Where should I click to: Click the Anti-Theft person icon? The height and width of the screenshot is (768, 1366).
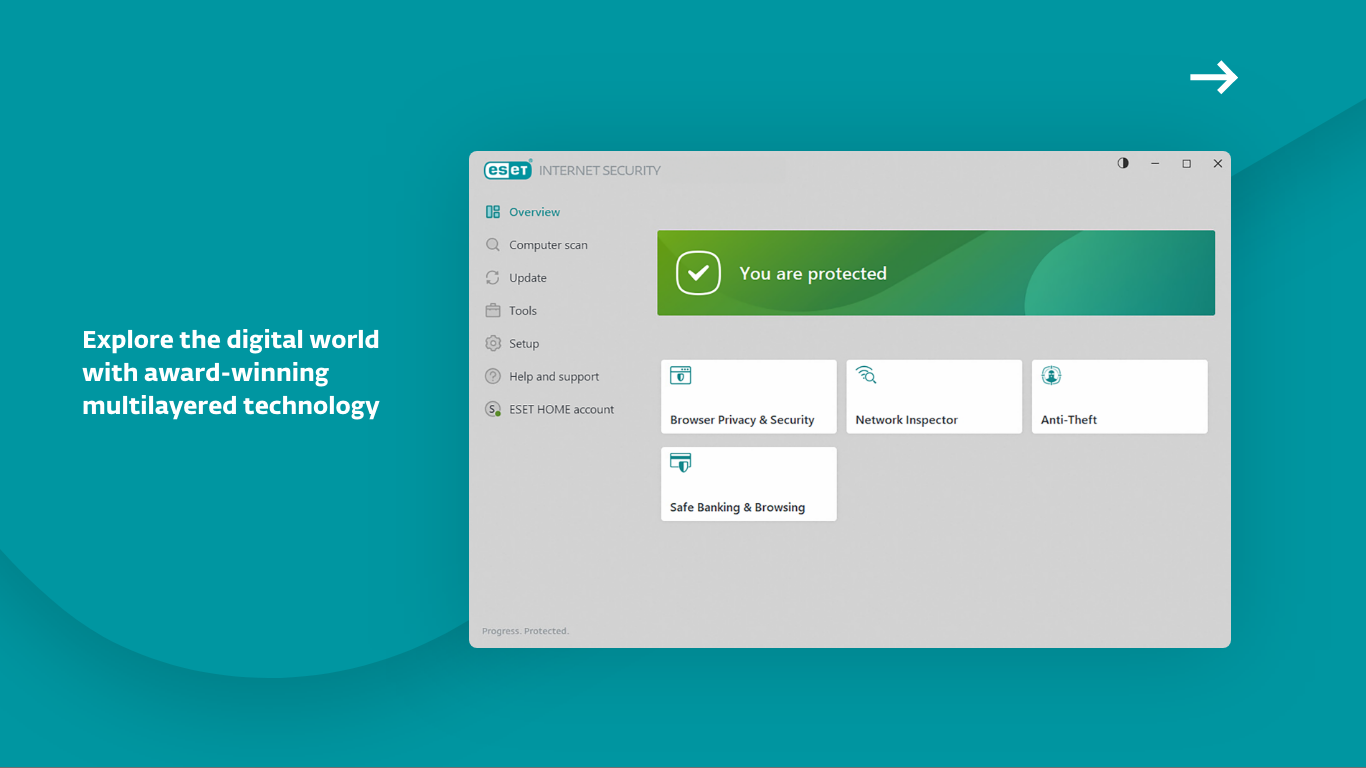tap(1051, 375)
